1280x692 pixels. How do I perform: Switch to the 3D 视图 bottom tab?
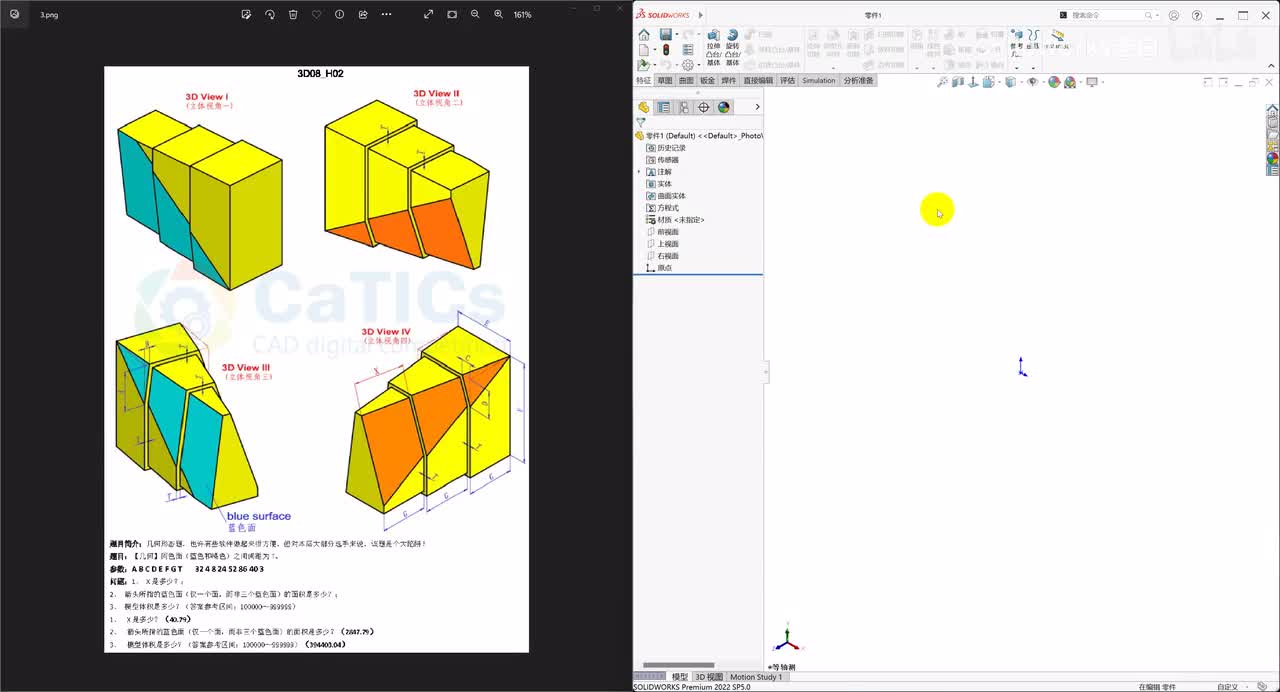point(708,677)
